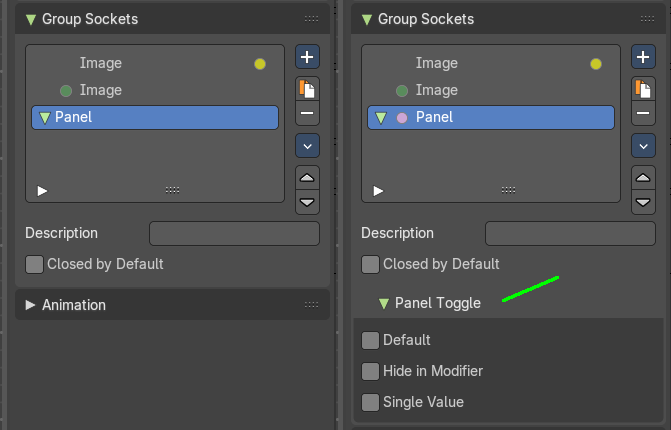Duplicate selected item in left panel
671x430 pixels.
point(307,89)
